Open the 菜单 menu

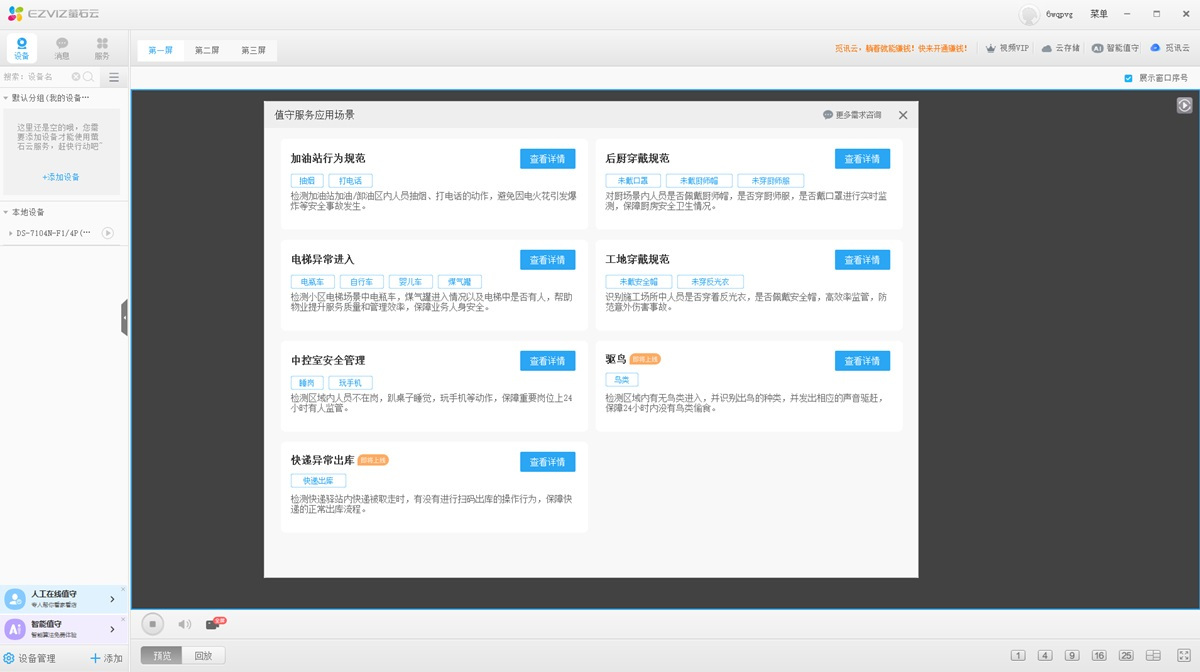point(1099,14)
